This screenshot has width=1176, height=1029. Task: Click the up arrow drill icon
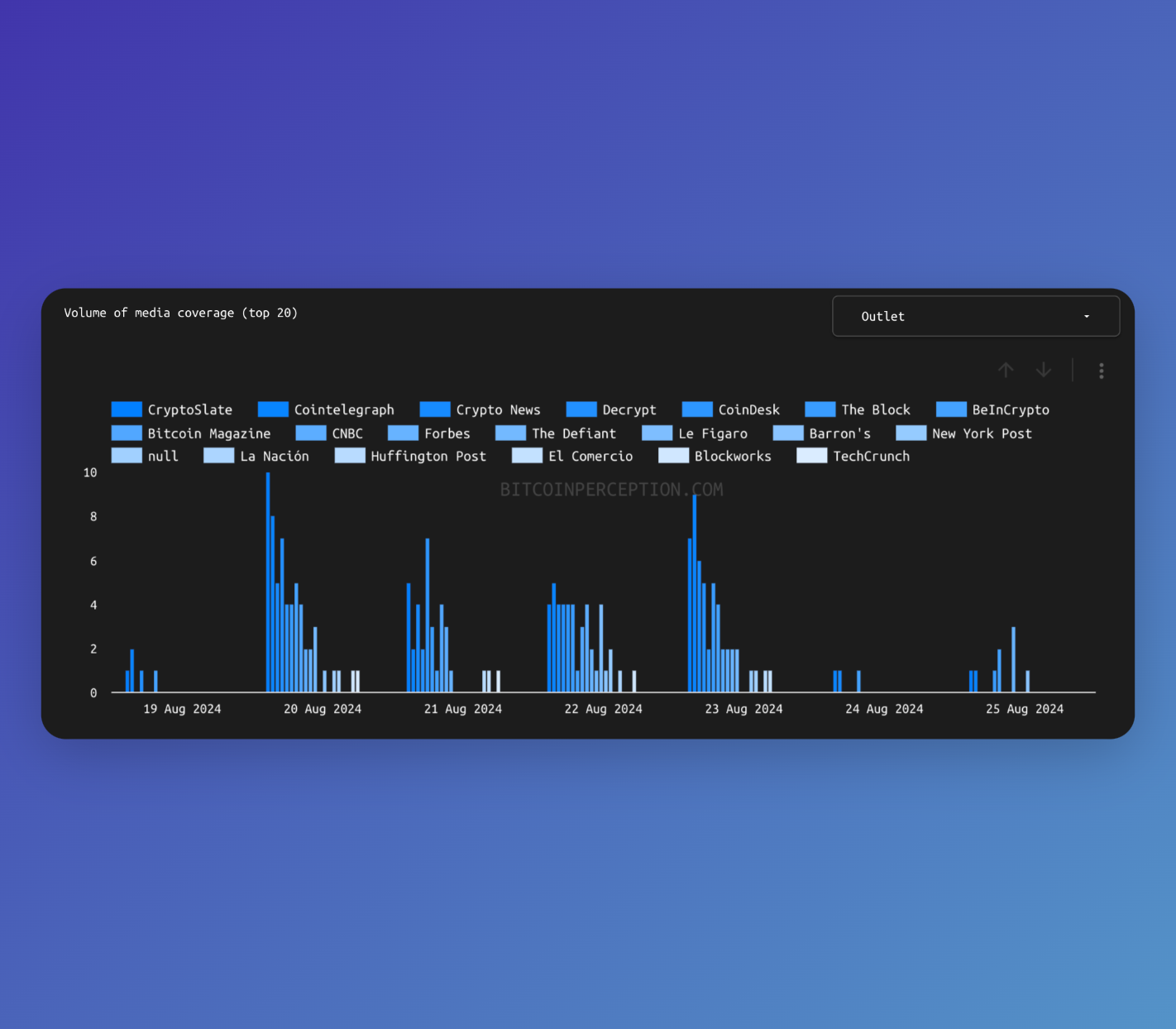1006,370
